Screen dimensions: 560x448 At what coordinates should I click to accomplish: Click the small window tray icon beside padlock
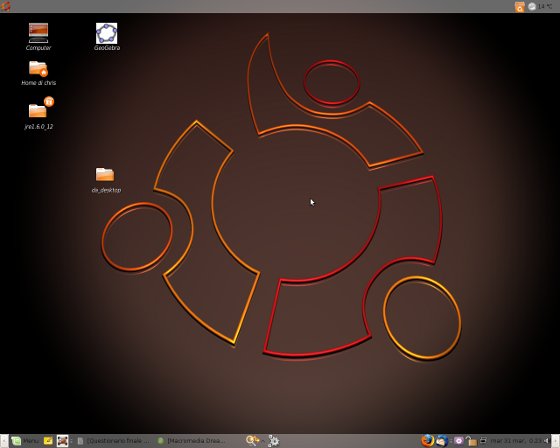click(x=483, y=440)
